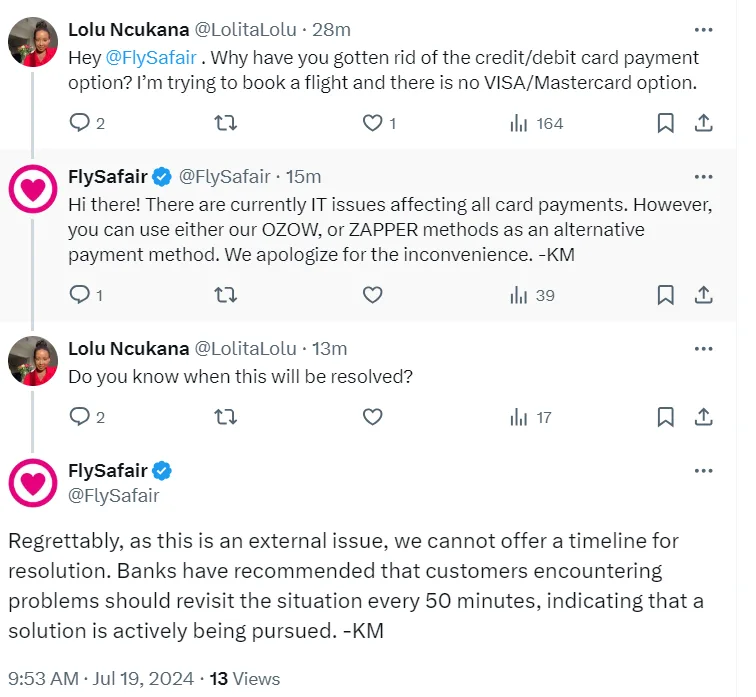Bookmark FlySafair's 15m tweet

click(x=665, y=295)
